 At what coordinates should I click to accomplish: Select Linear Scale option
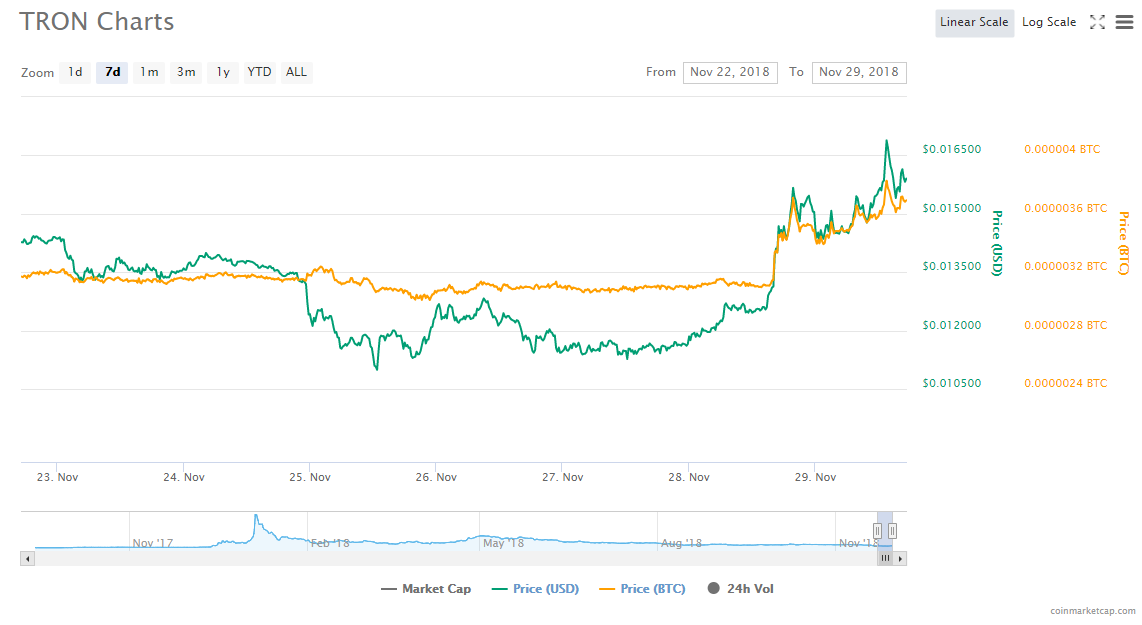[x=974, y=23]
